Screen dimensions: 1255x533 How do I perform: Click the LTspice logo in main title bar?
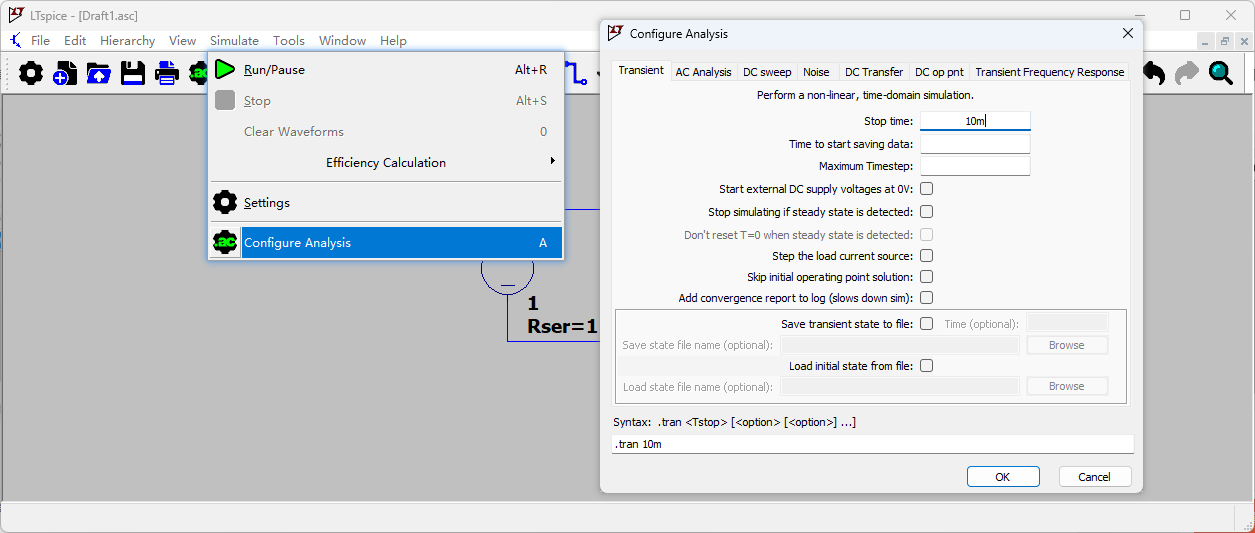pyautogui.click(x=16, y=15)
